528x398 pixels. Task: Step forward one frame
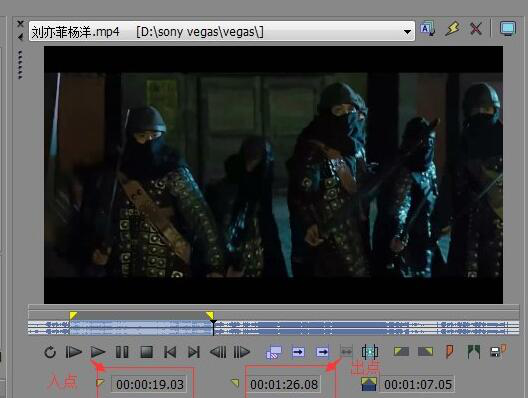[x=241, y=352]
